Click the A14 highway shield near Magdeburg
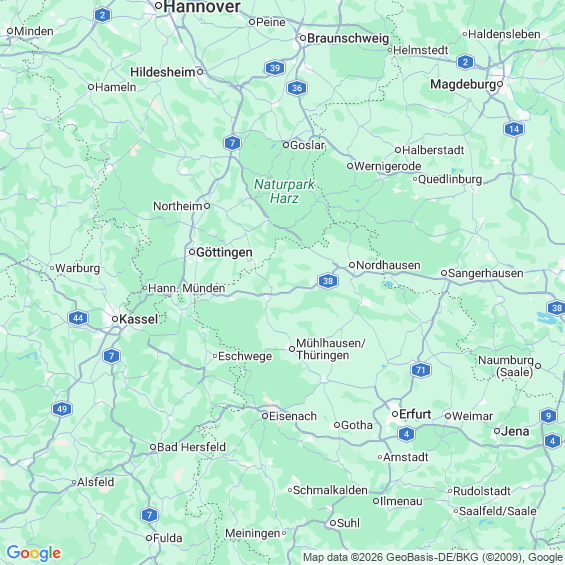Viewport: 565px width, 565px height. (x=514, y=129)
